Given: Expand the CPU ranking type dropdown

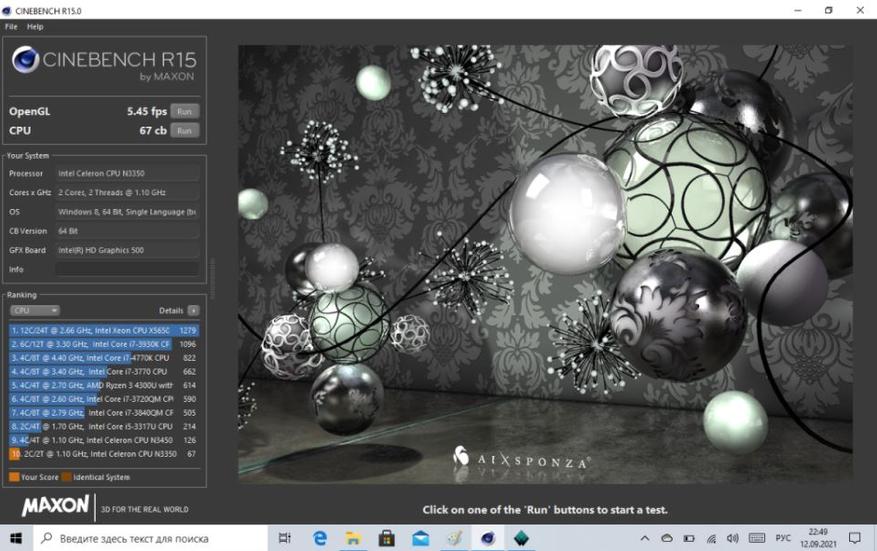Looking at the screenshot, I should coord(34,311).
